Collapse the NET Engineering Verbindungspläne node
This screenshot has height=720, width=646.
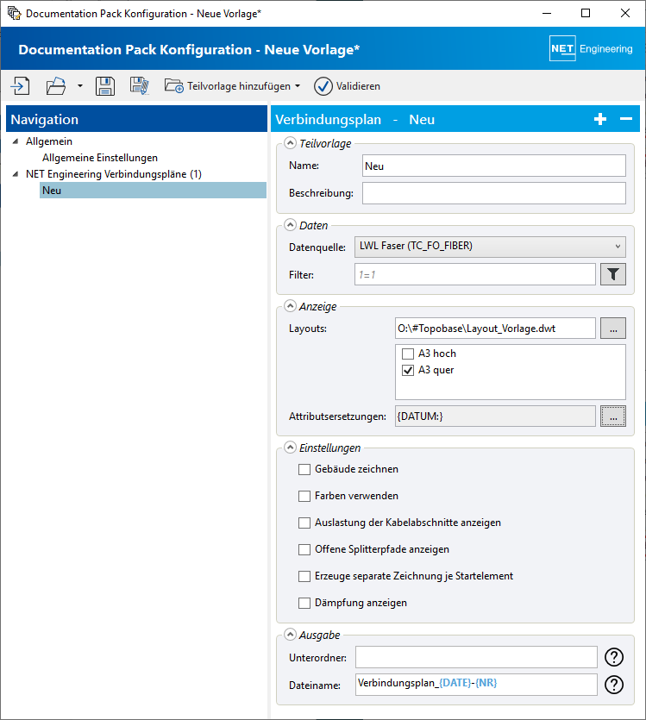click(16, 174)
